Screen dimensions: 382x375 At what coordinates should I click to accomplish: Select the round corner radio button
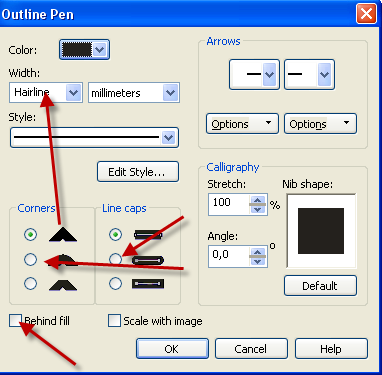(x=30, y=259)
